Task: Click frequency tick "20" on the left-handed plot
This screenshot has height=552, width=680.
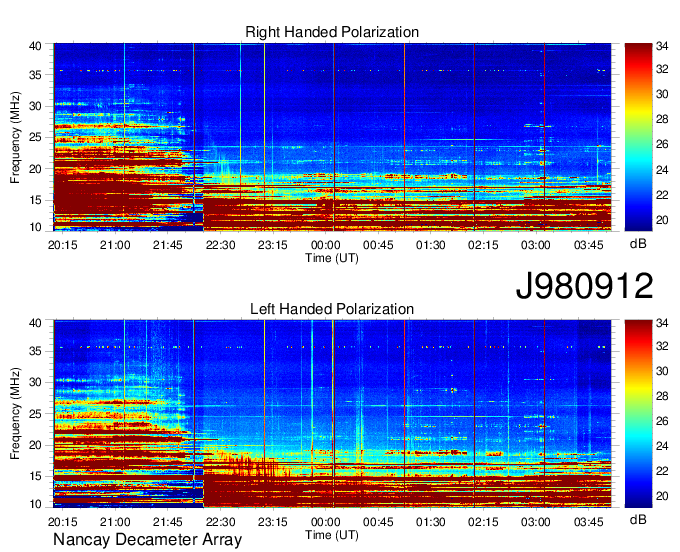Action: tap(36, 445)
